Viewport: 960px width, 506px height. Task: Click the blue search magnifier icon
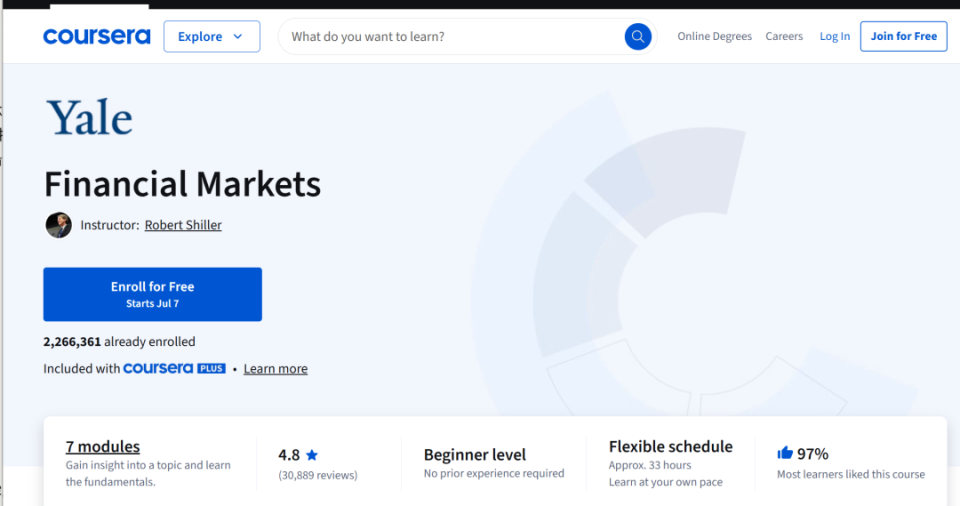pos(637,37)
